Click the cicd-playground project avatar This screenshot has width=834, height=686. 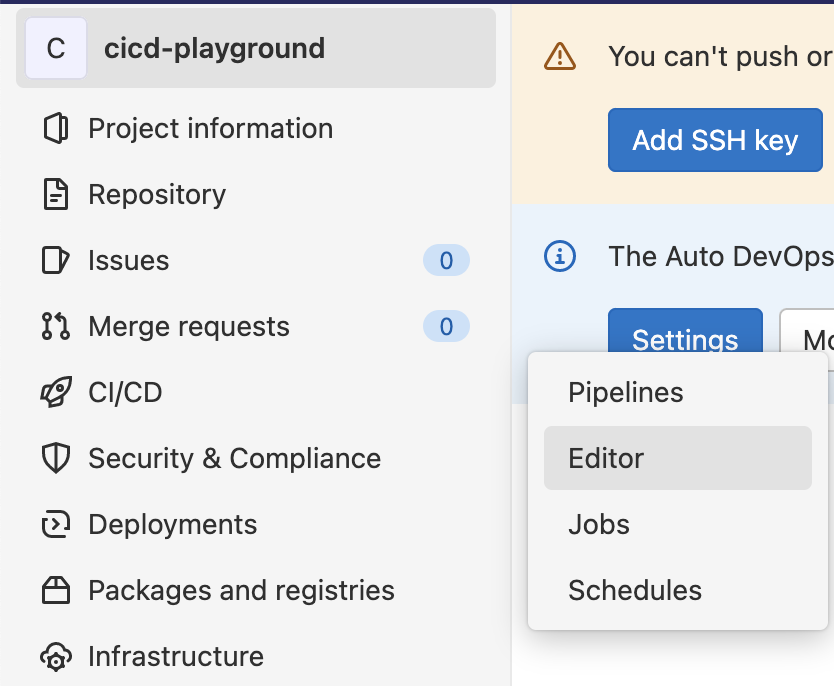pyautogui.click(x=56, y=48)
